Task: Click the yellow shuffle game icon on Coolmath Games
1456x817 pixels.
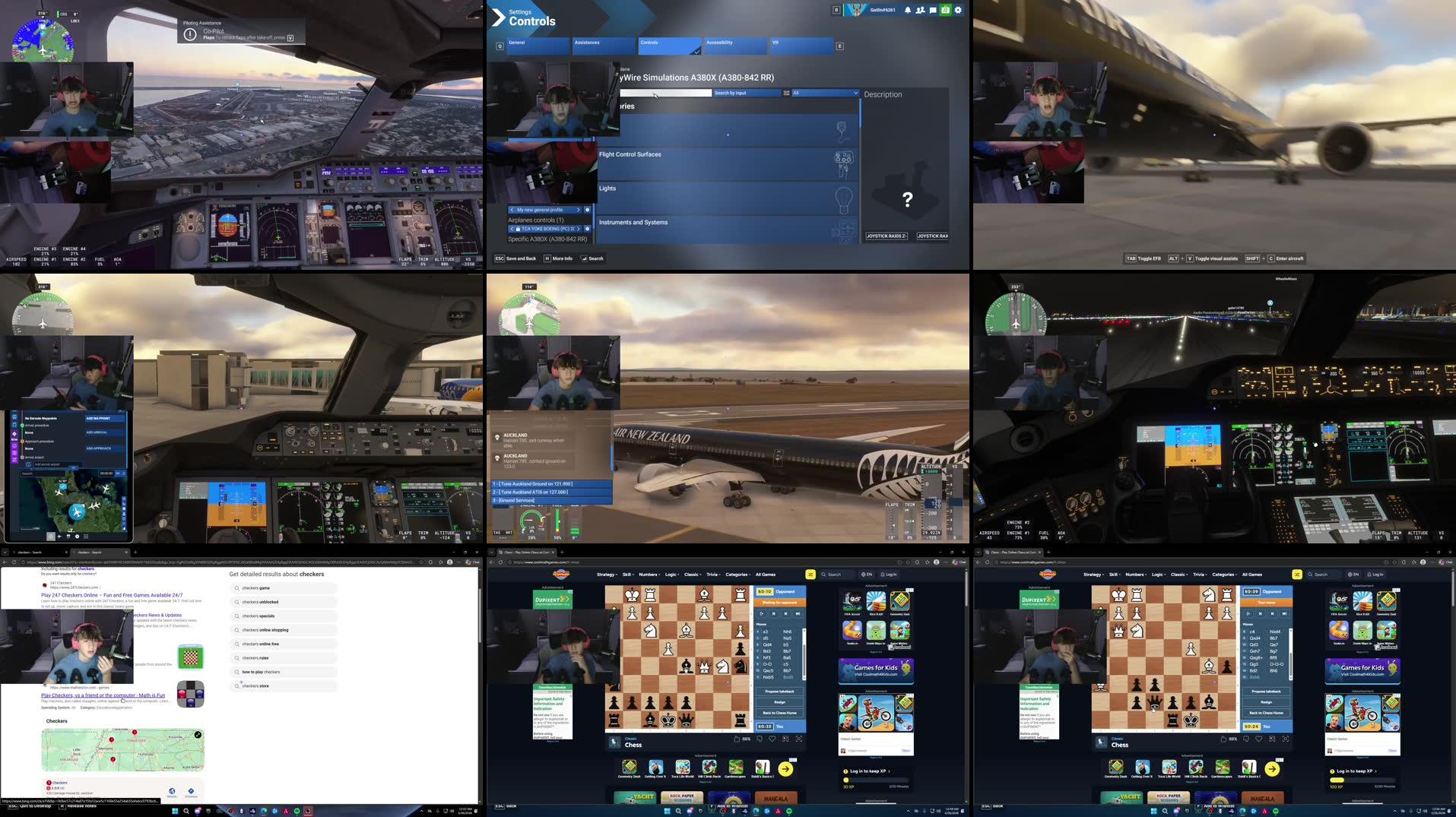Action: point(811,575)
